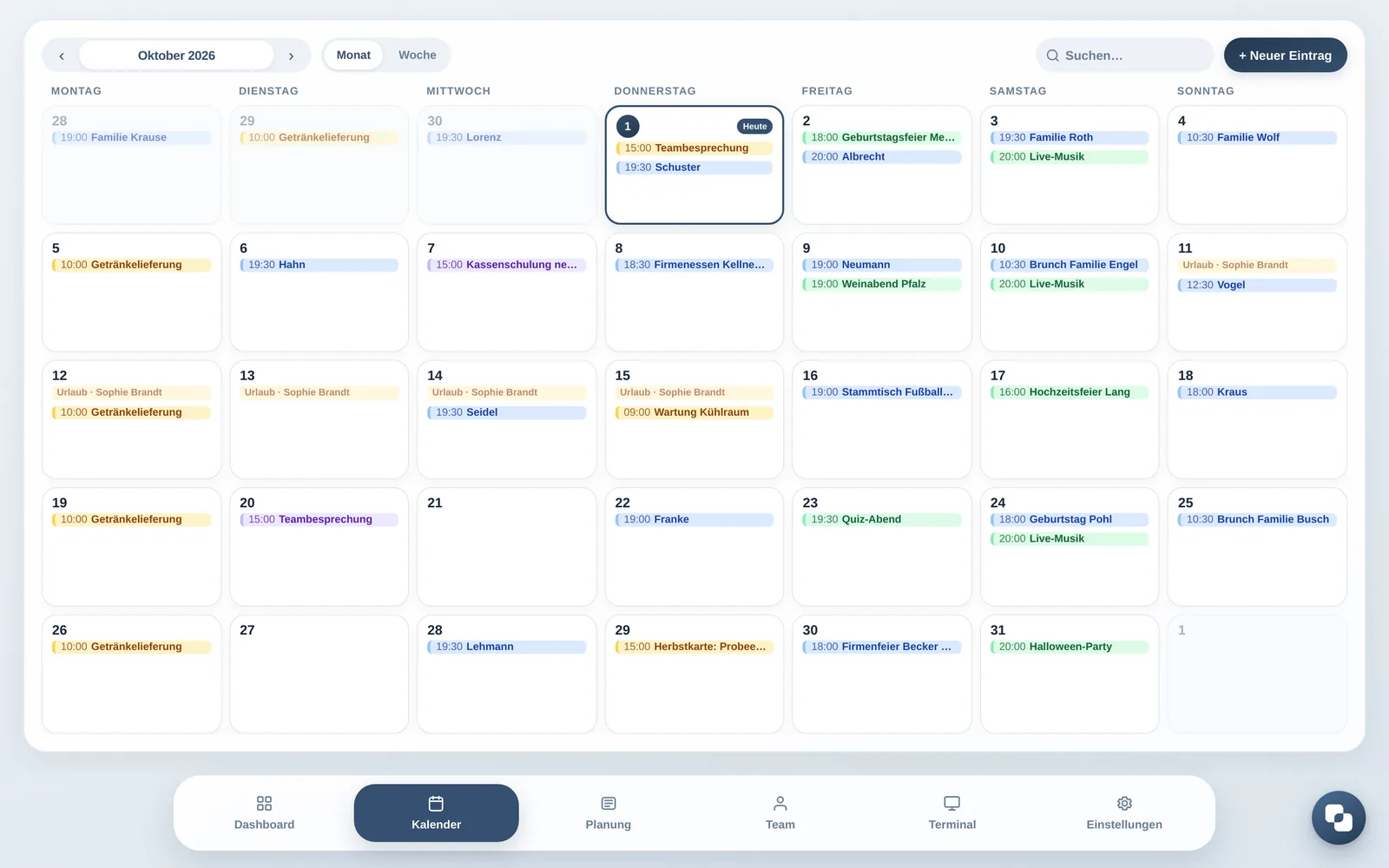Switch to Woche view
This screenshot has width=1389, height=868.
418,55
